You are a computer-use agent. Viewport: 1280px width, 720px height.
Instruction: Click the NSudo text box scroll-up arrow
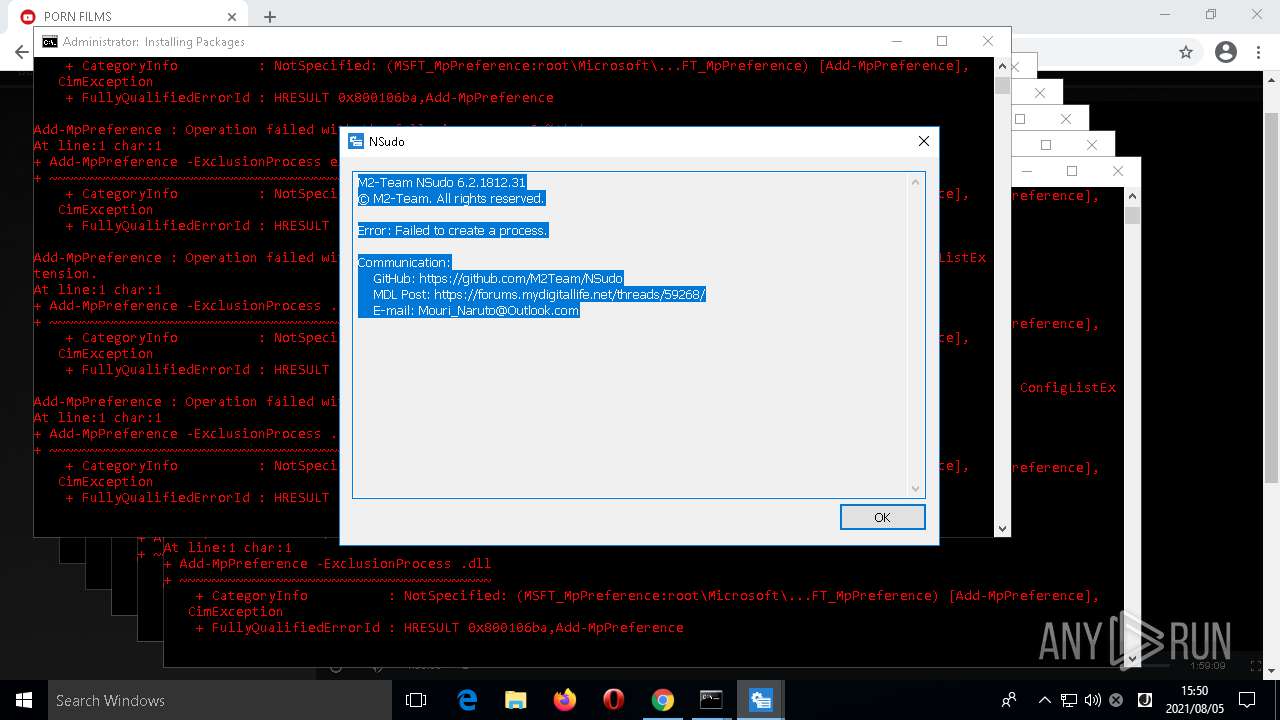915,182
